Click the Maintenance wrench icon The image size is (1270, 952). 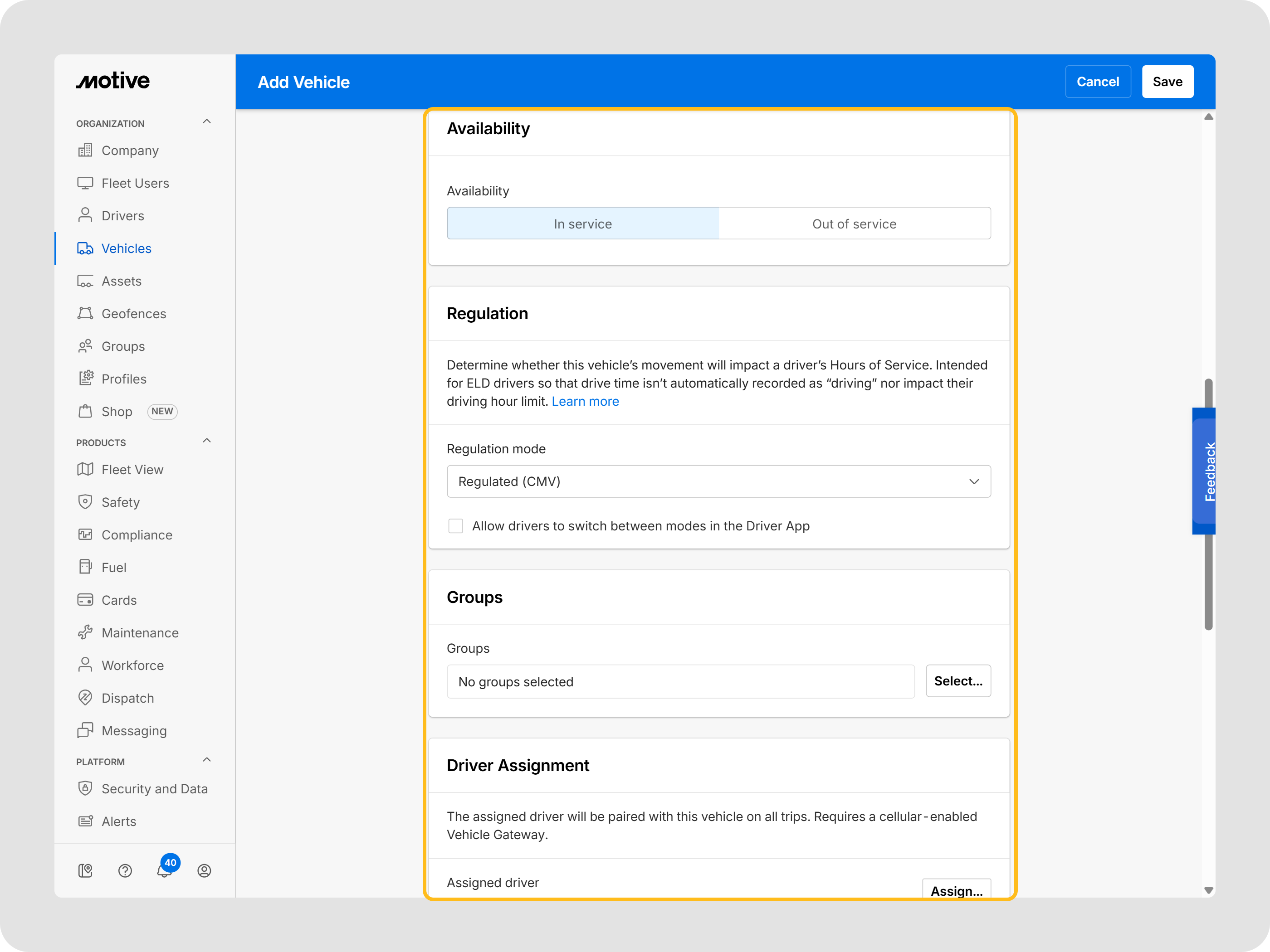tap(85, 632)
